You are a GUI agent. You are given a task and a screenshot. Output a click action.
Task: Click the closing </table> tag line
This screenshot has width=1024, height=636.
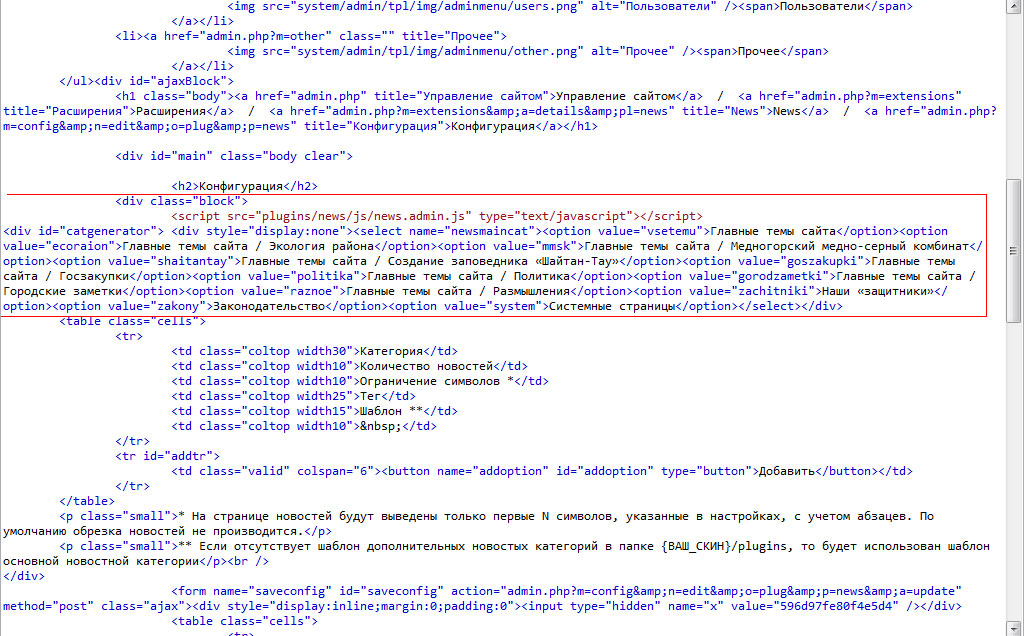(87, 502)
